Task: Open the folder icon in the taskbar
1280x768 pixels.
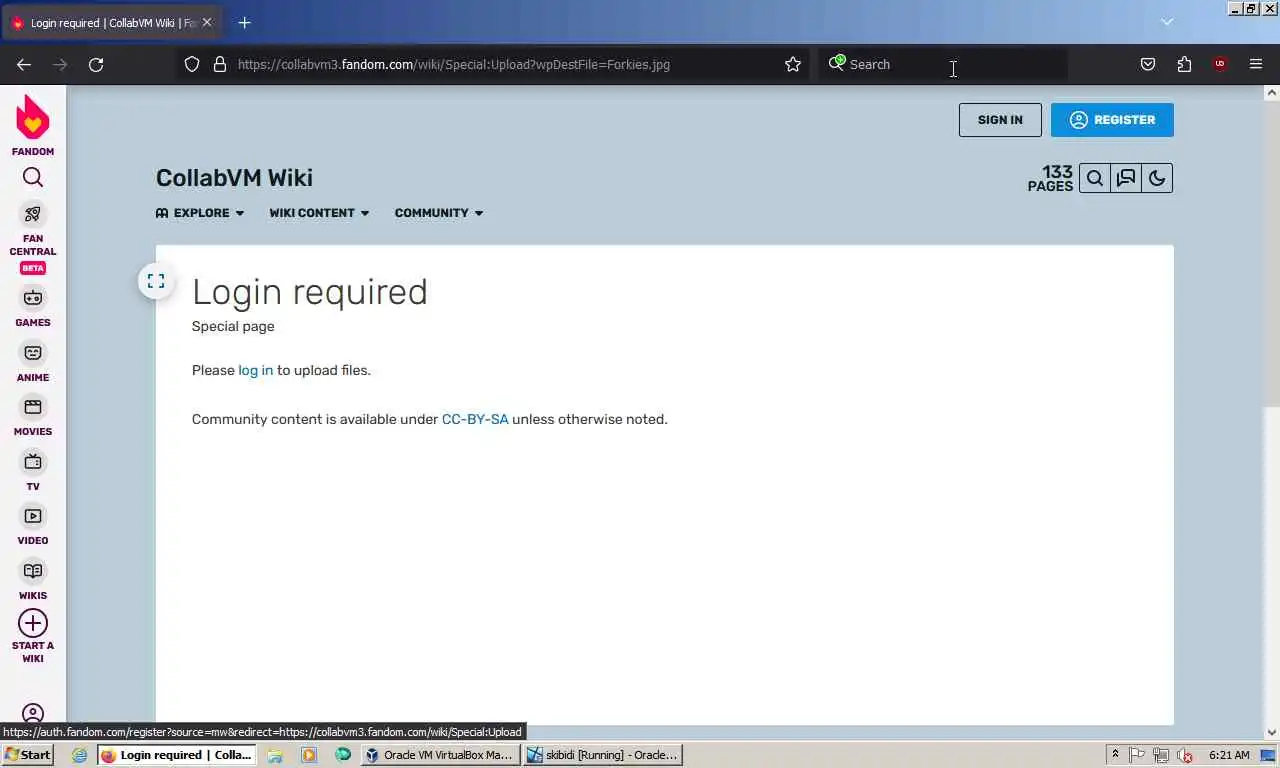Action: pos(275,755)
